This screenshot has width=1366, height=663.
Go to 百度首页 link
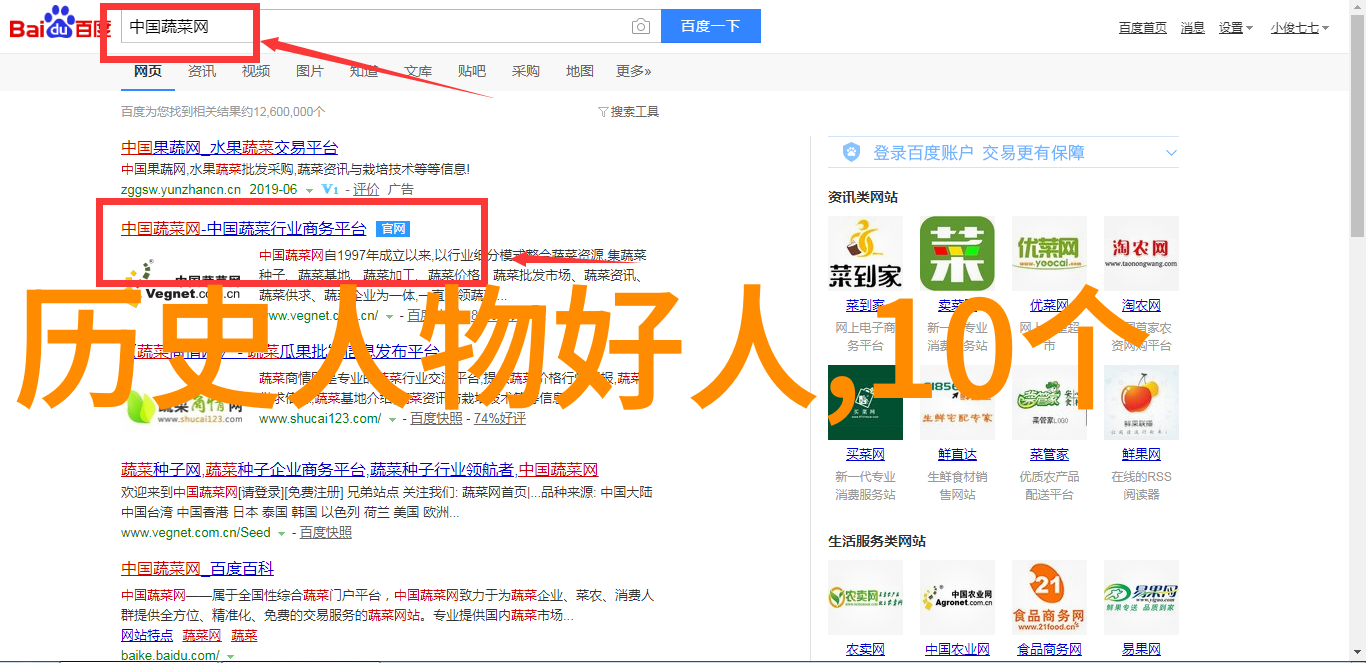(1143, 28)
